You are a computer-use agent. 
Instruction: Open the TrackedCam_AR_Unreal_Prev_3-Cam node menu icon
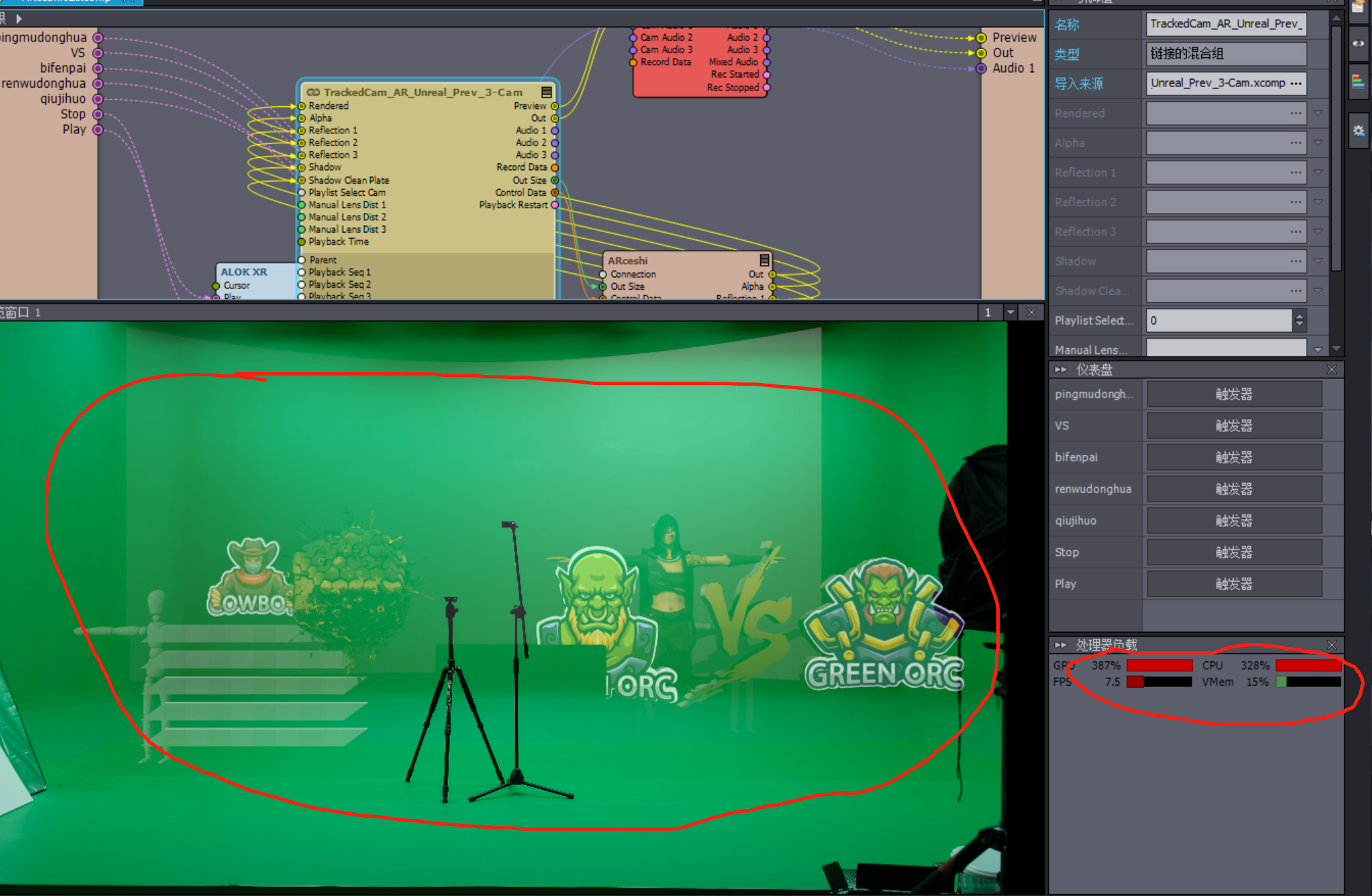[546, 92]
